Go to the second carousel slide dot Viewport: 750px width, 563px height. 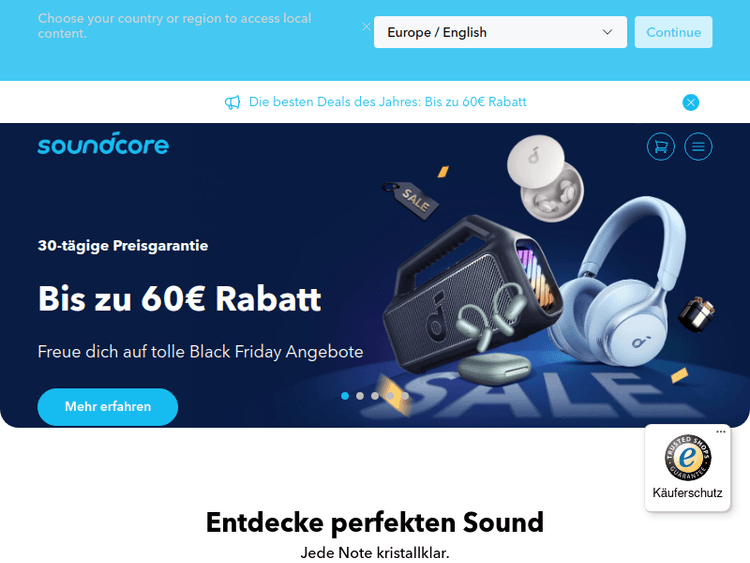360,396
